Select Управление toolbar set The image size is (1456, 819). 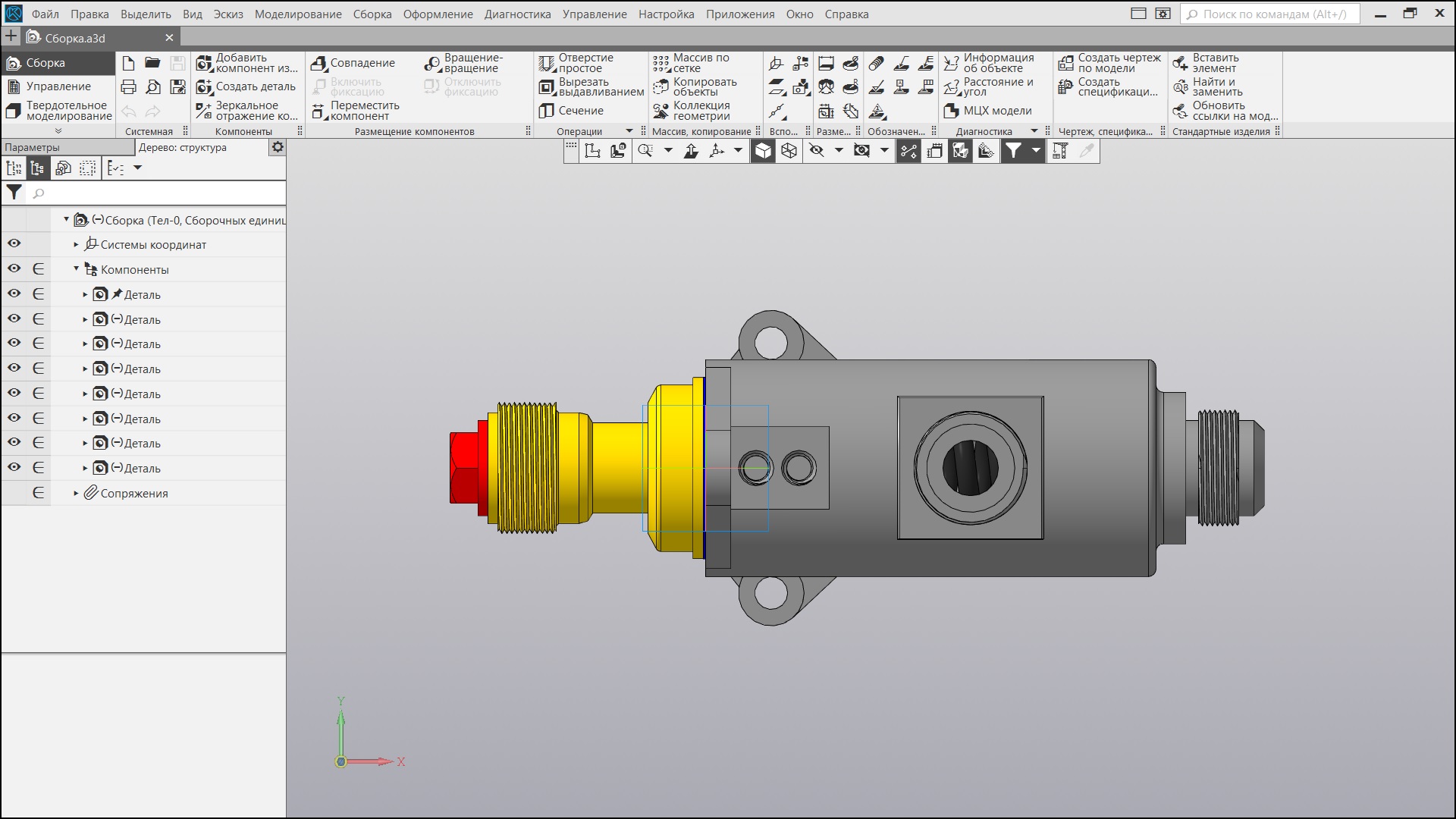(x=58, y=86)
